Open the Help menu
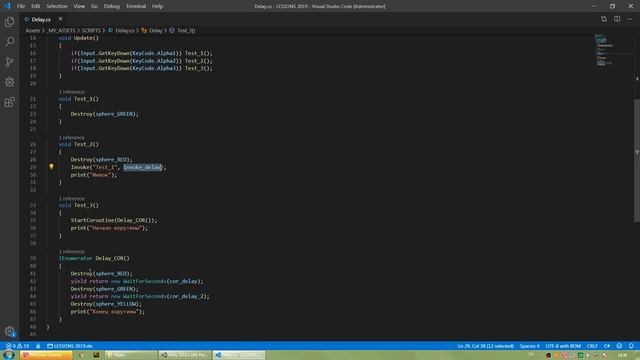Viewport: 640px width, 360px height. tap(158, 6)
